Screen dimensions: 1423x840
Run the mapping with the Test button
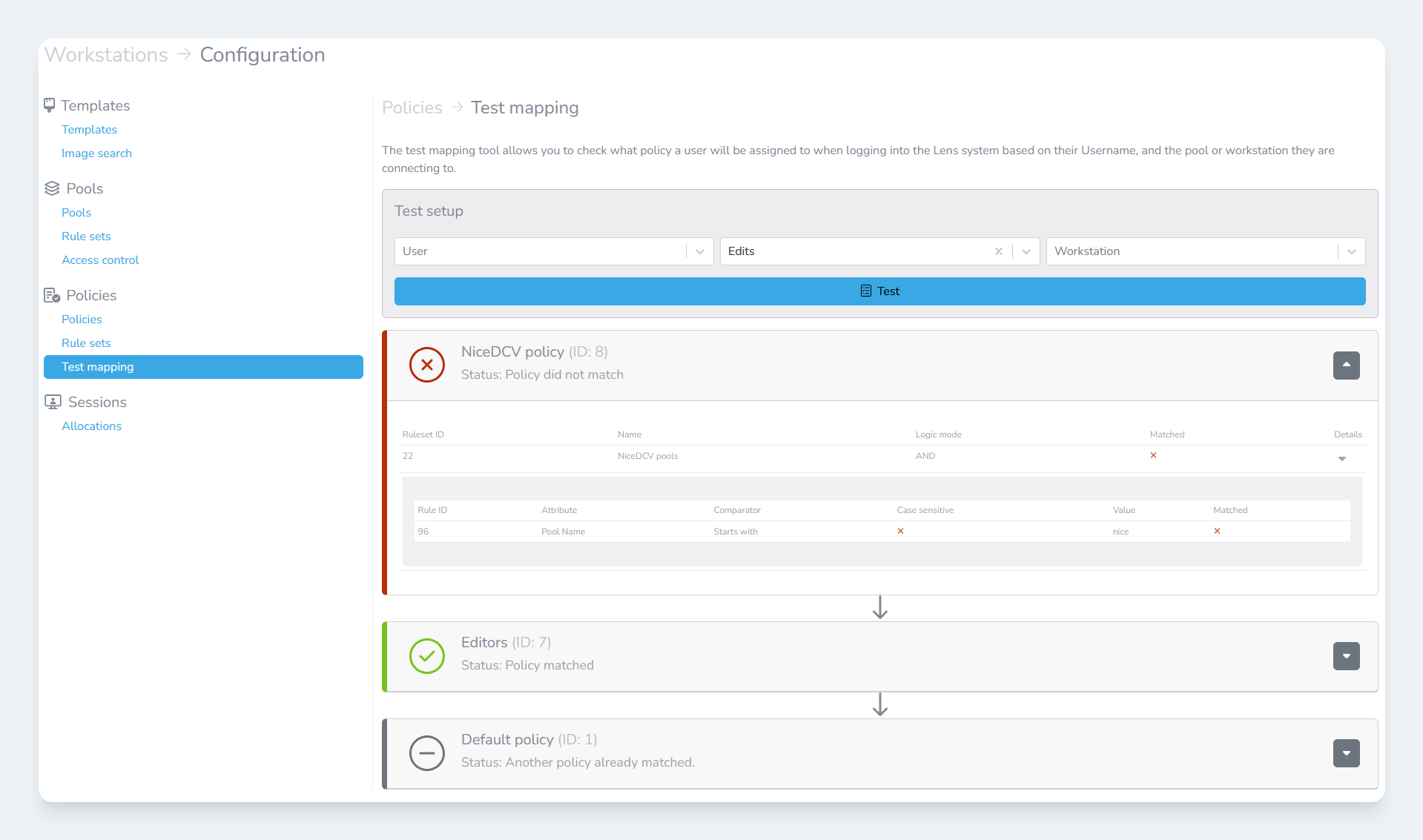click(x=879, y=291)
